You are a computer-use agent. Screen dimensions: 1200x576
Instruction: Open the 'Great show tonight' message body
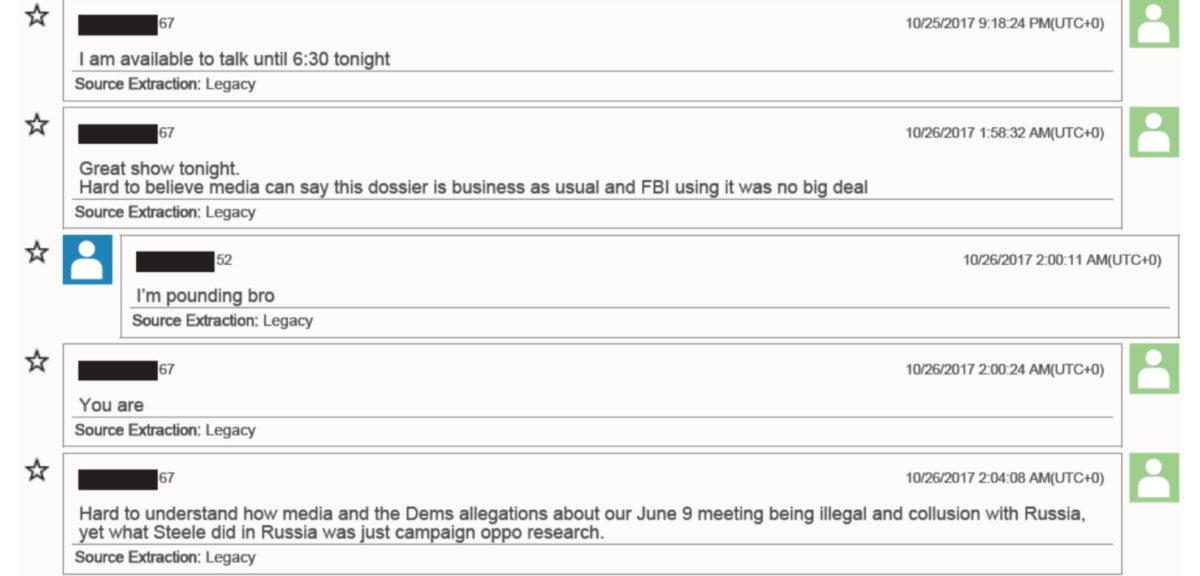pyautogui.click(x=474, y=178)
